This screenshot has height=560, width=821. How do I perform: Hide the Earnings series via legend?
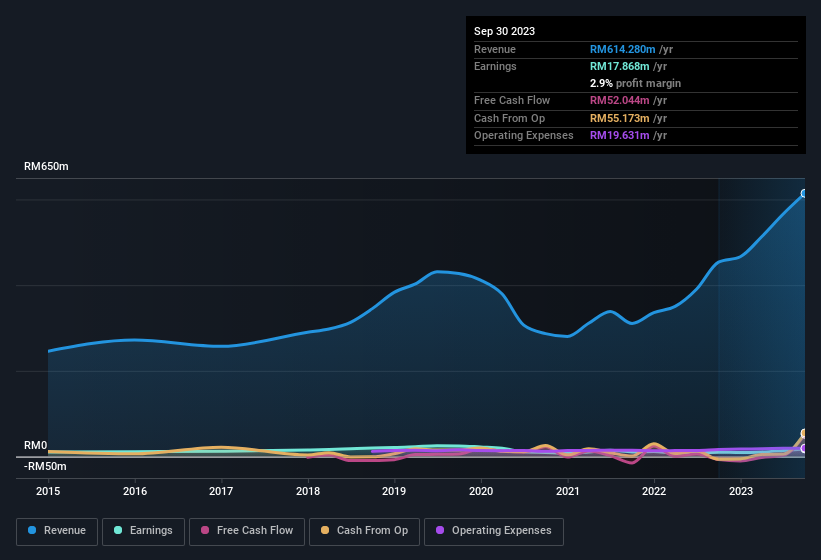143,531
